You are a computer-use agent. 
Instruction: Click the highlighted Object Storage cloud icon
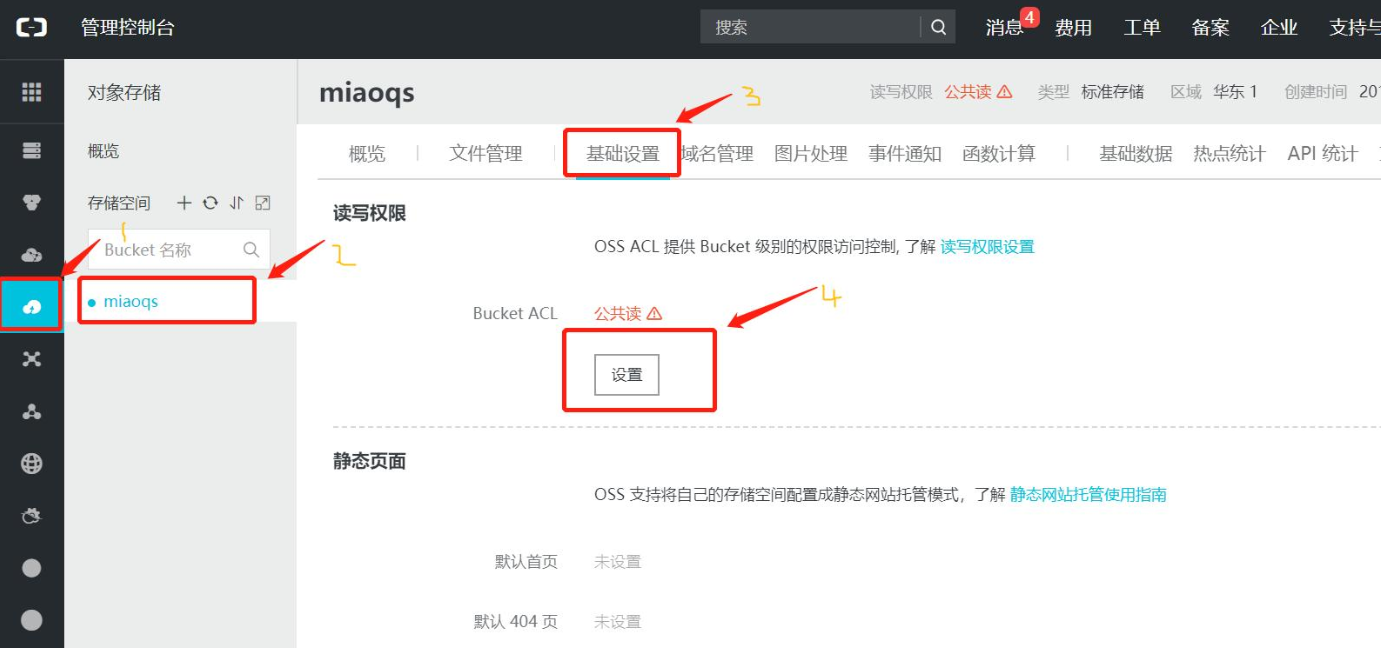32,306
